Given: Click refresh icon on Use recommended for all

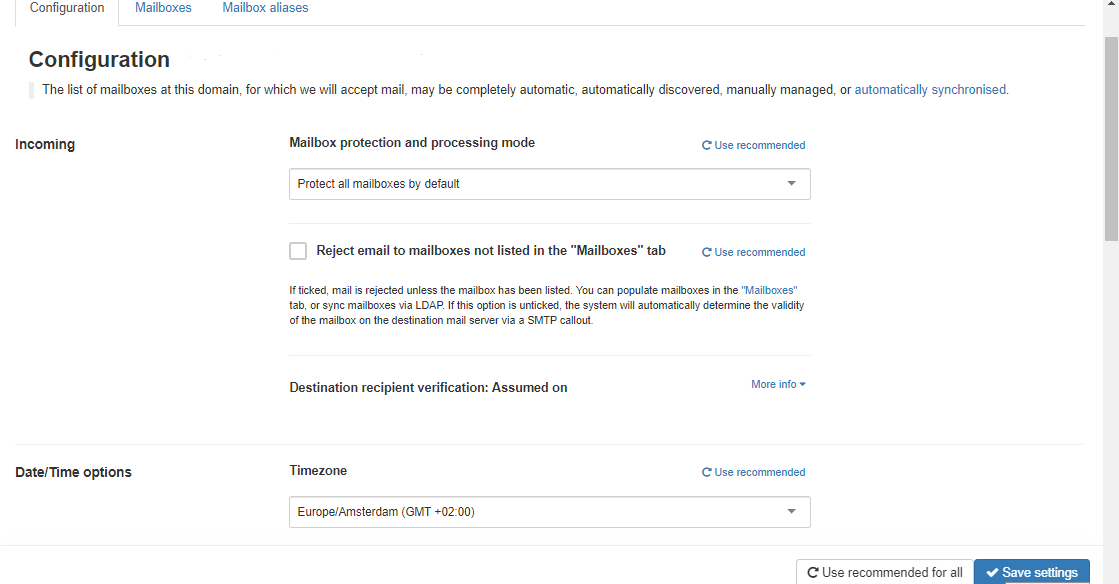Looking at the screenshot, I should point(813,573).
